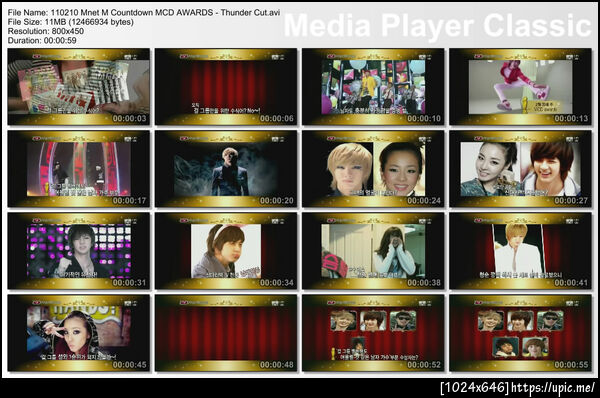Select the thumbnail at 00:00:20
Image resolution: width=600 pixels, height=398 pixels.
[x=226, y=169]
